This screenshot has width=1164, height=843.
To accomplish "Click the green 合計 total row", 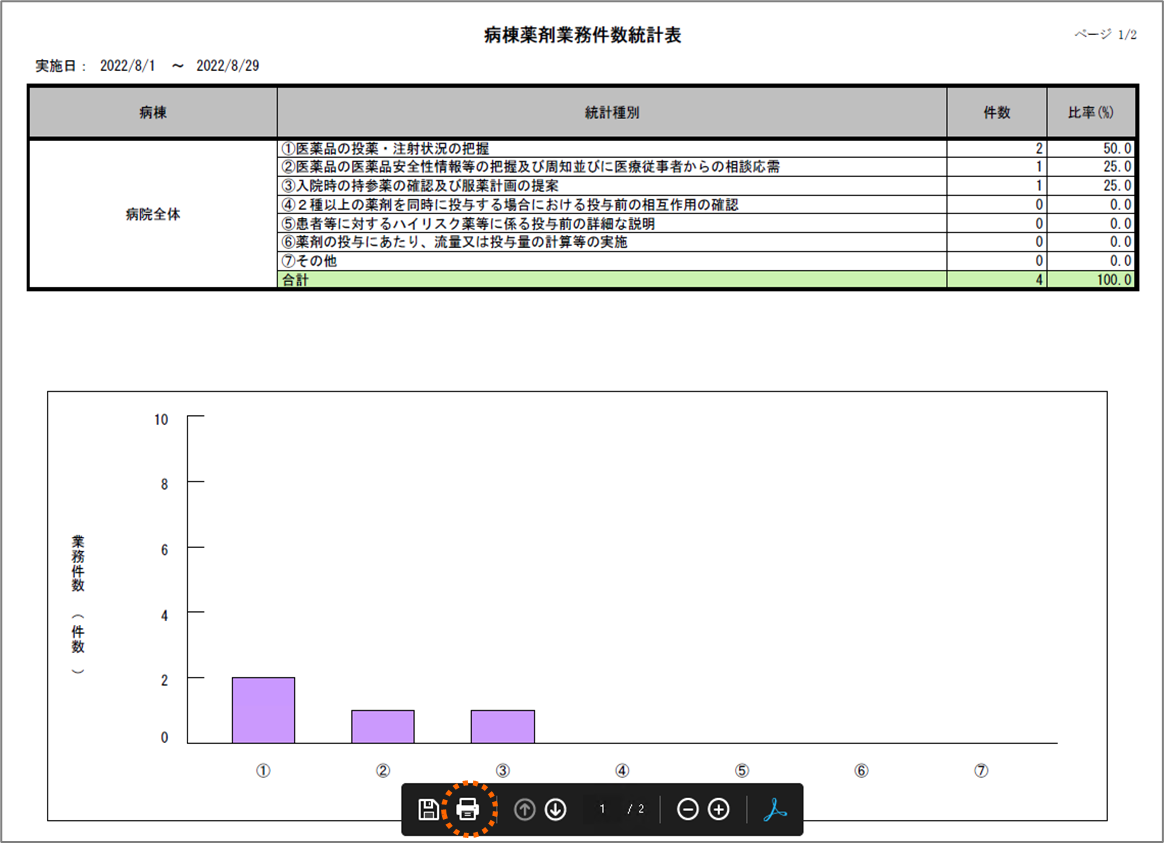I will click(x=612, y=281).
